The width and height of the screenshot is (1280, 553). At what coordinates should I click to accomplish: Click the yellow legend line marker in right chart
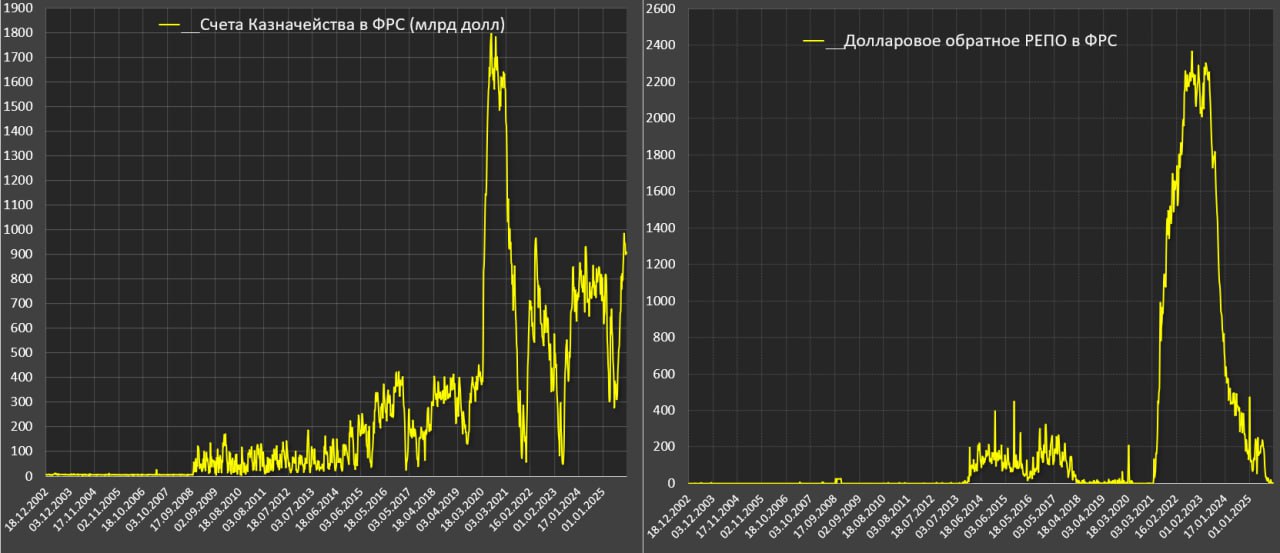[x=813, y=42]
